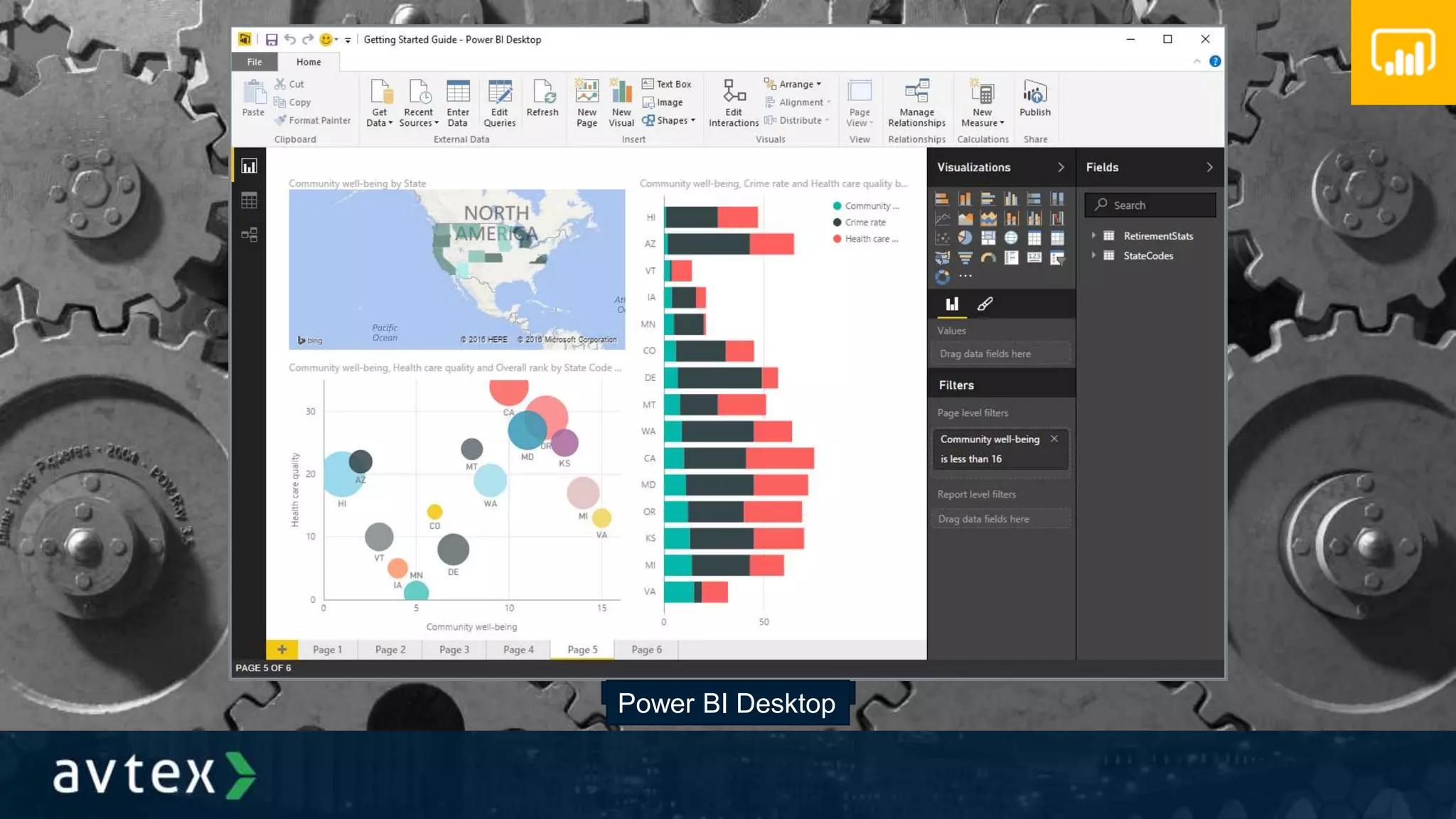
Task: Choose the Pie chart visualization
Action: coord(965,238)
